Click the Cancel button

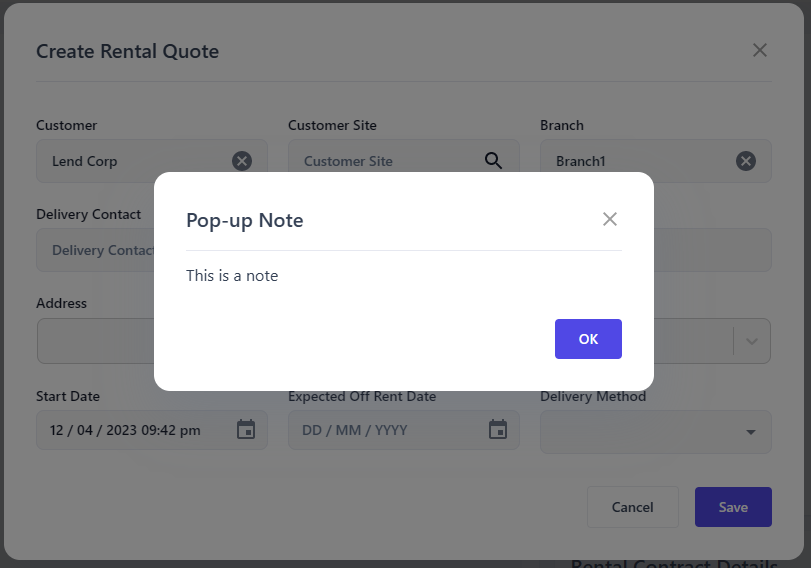[x=632, y=507]
